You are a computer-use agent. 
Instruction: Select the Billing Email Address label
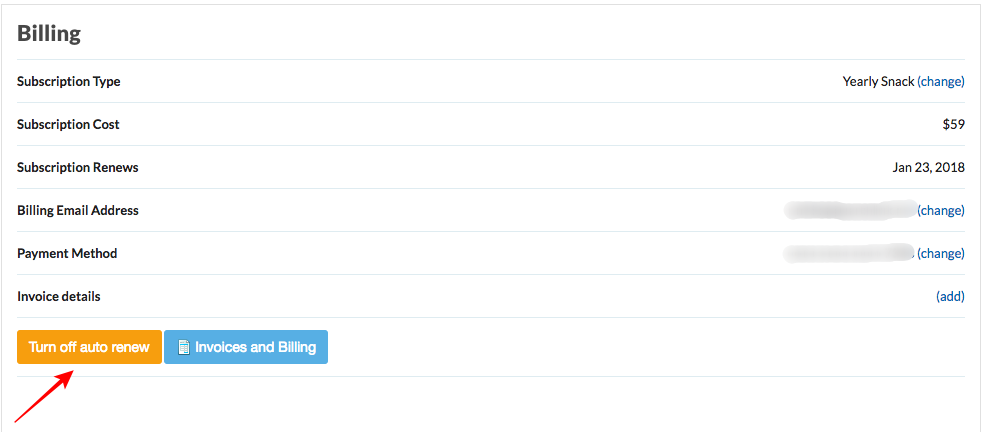click(x=78, y=210)
